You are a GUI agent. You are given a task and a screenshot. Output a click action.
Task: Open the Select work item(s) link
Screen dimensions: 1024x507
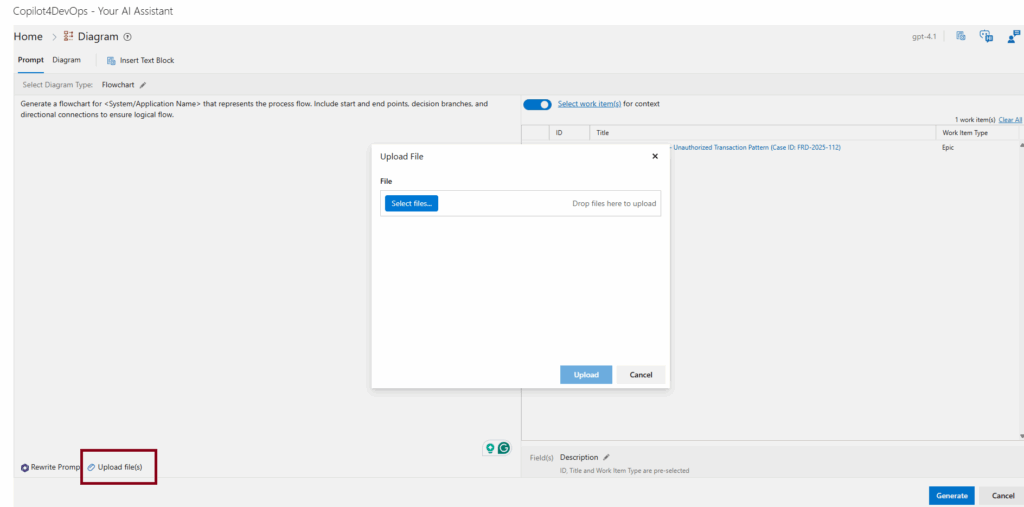coord(589,104)
